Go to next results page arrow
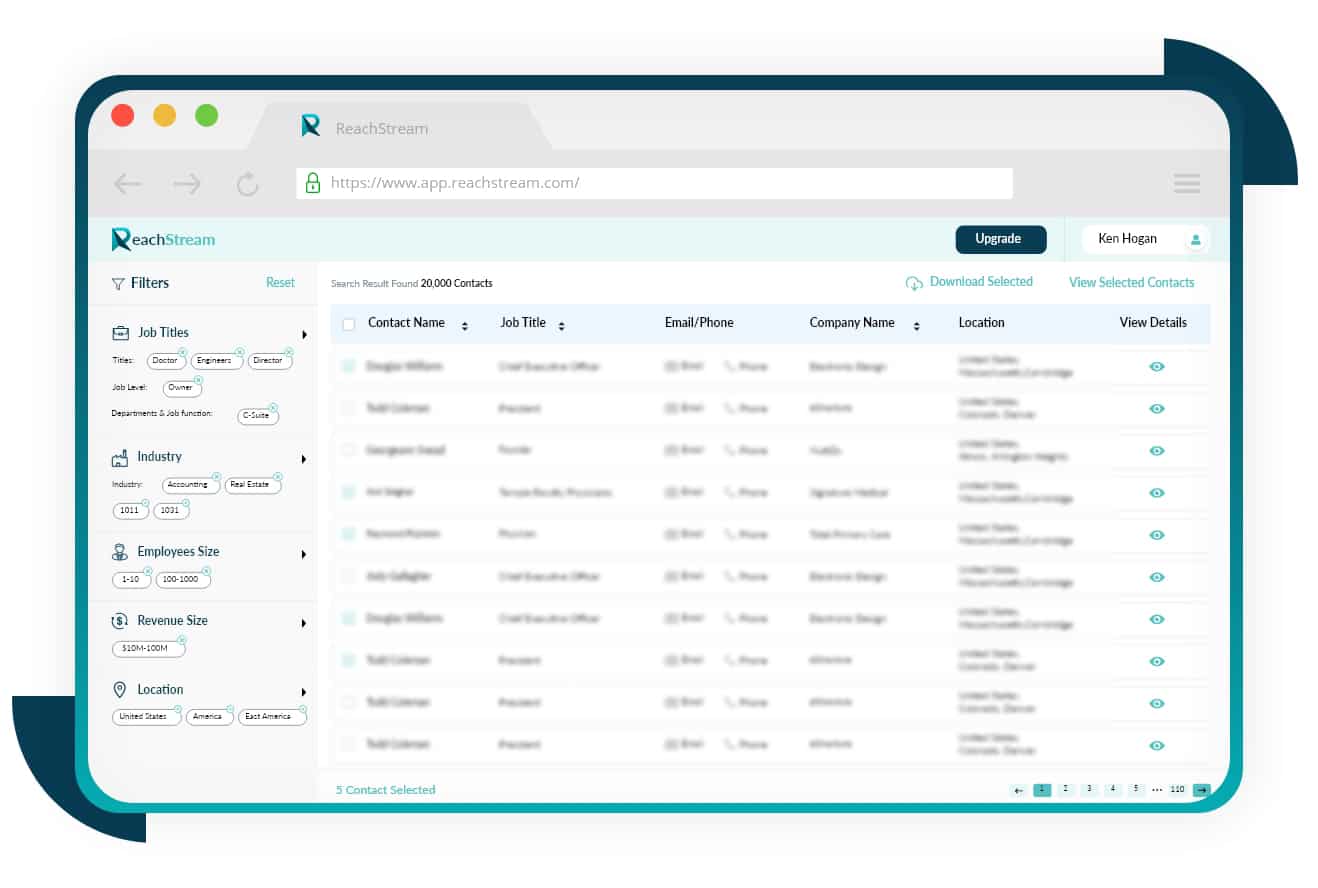Image resolution: width=1318 pixels, height=888 pixels. tap(1202, 790)
